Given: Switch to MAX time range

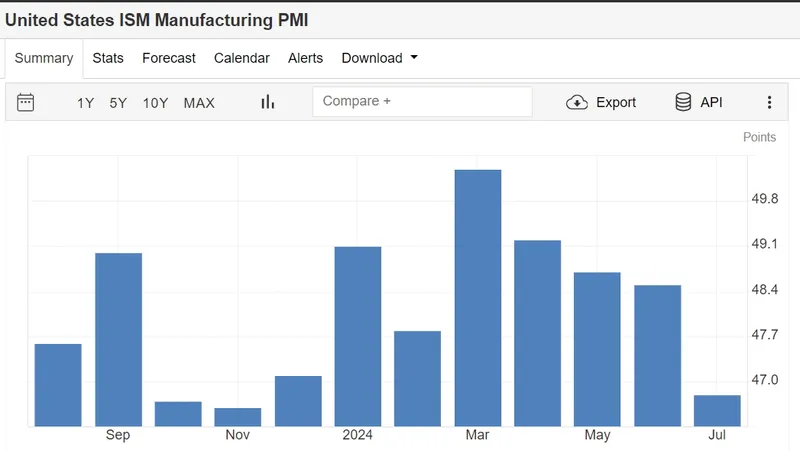Looking at the screenshot, I should 199,102.
